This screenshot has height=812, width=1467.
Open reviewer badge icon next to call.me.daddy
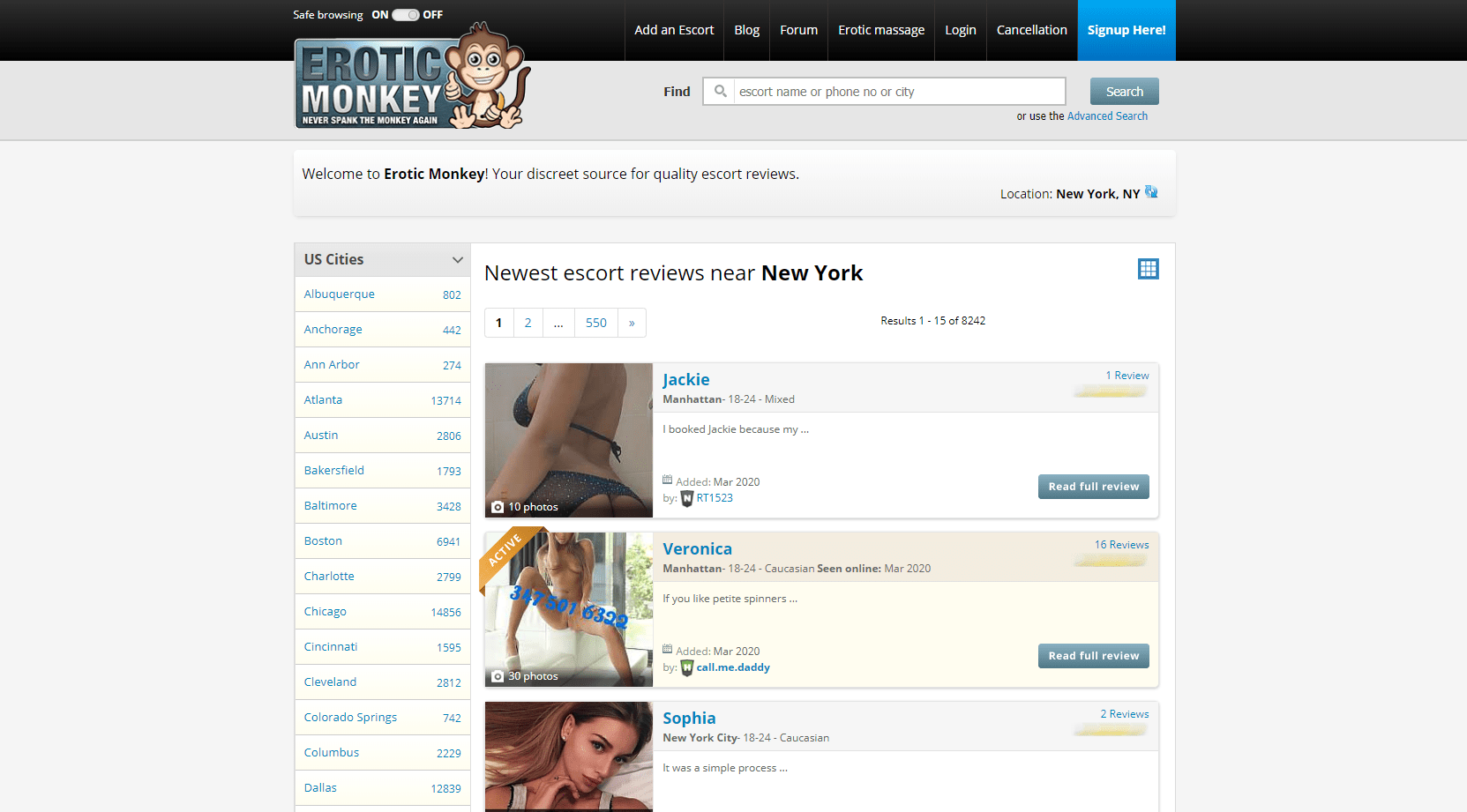point(687,668)
